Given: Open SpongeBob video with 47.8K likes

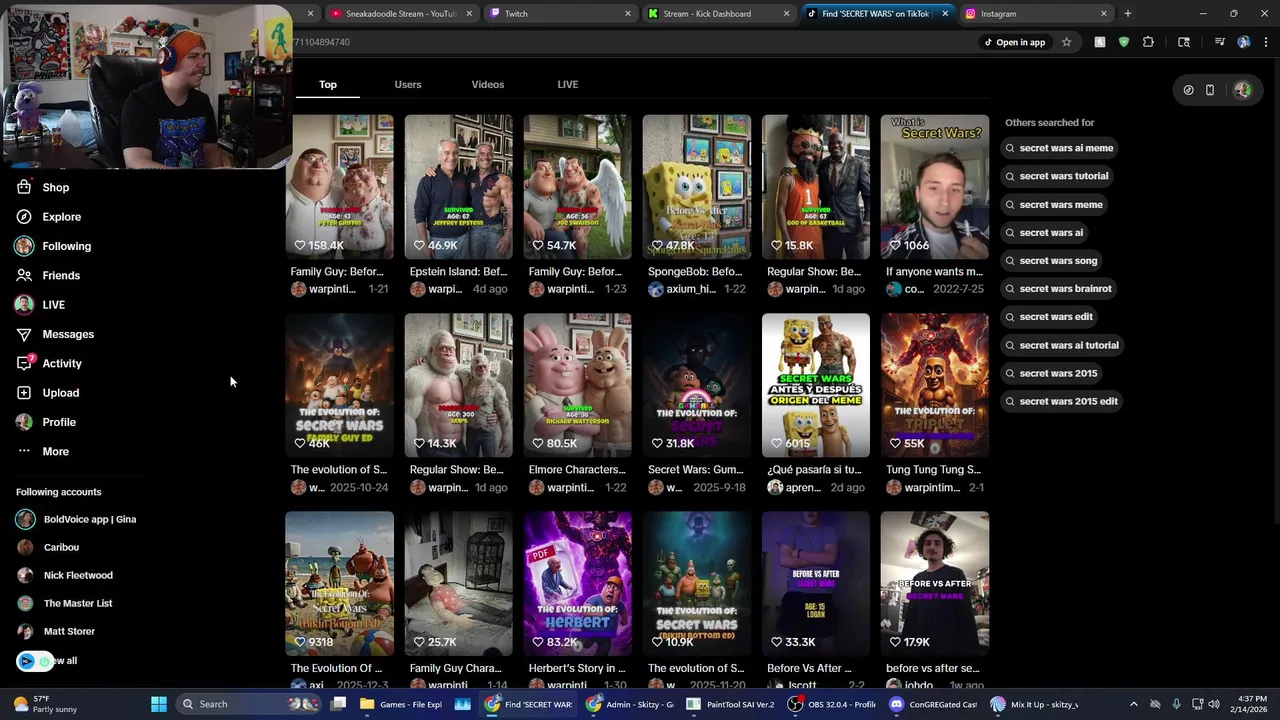Looking at the screenshot, I should point(697,187).
